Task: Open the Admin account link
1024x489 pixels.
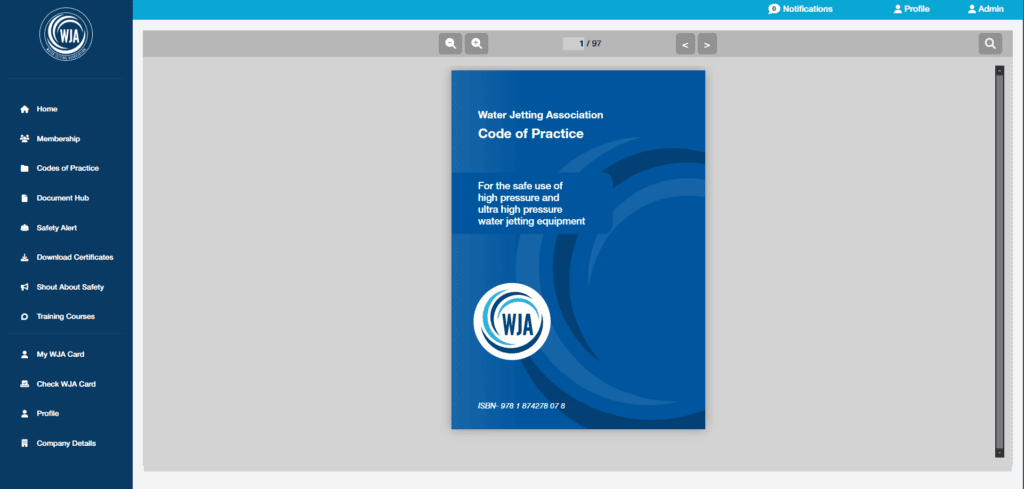Action: tap(985, 9)
